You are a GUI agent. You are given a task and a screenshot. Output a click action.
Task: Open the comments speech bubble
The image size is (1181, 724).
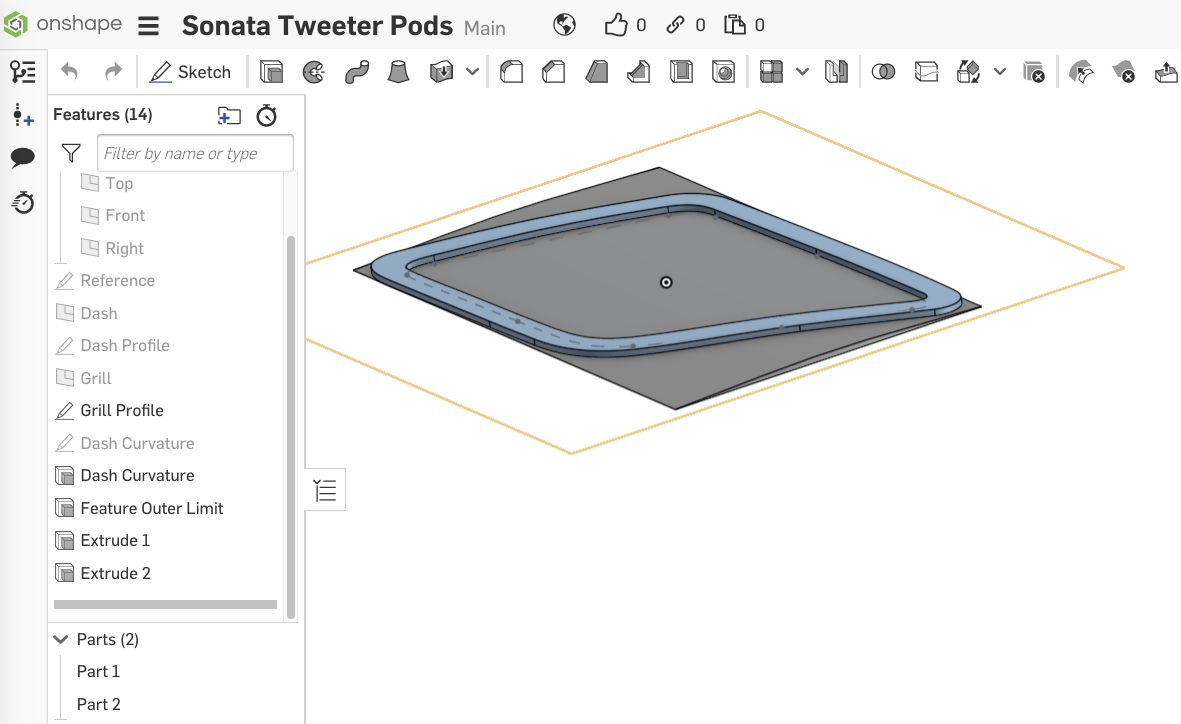click(23, 157)
